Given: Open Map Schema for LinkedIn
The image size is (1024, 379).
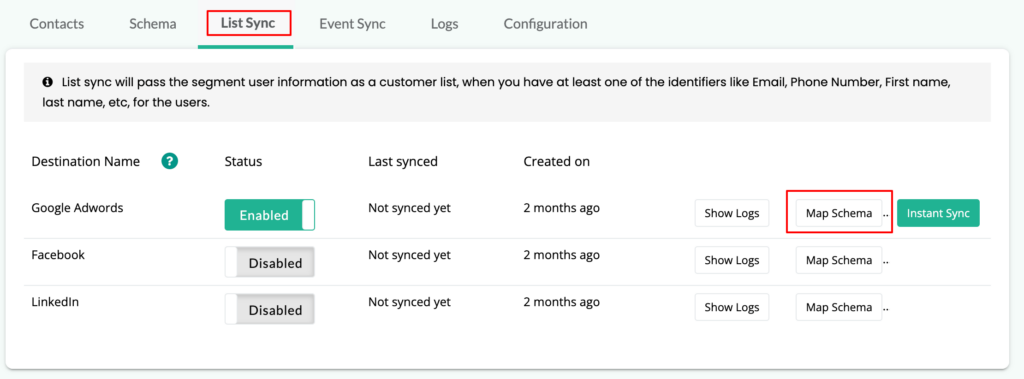Looking at the screenshot, I should pyautogui.click(x=839, y=307).
